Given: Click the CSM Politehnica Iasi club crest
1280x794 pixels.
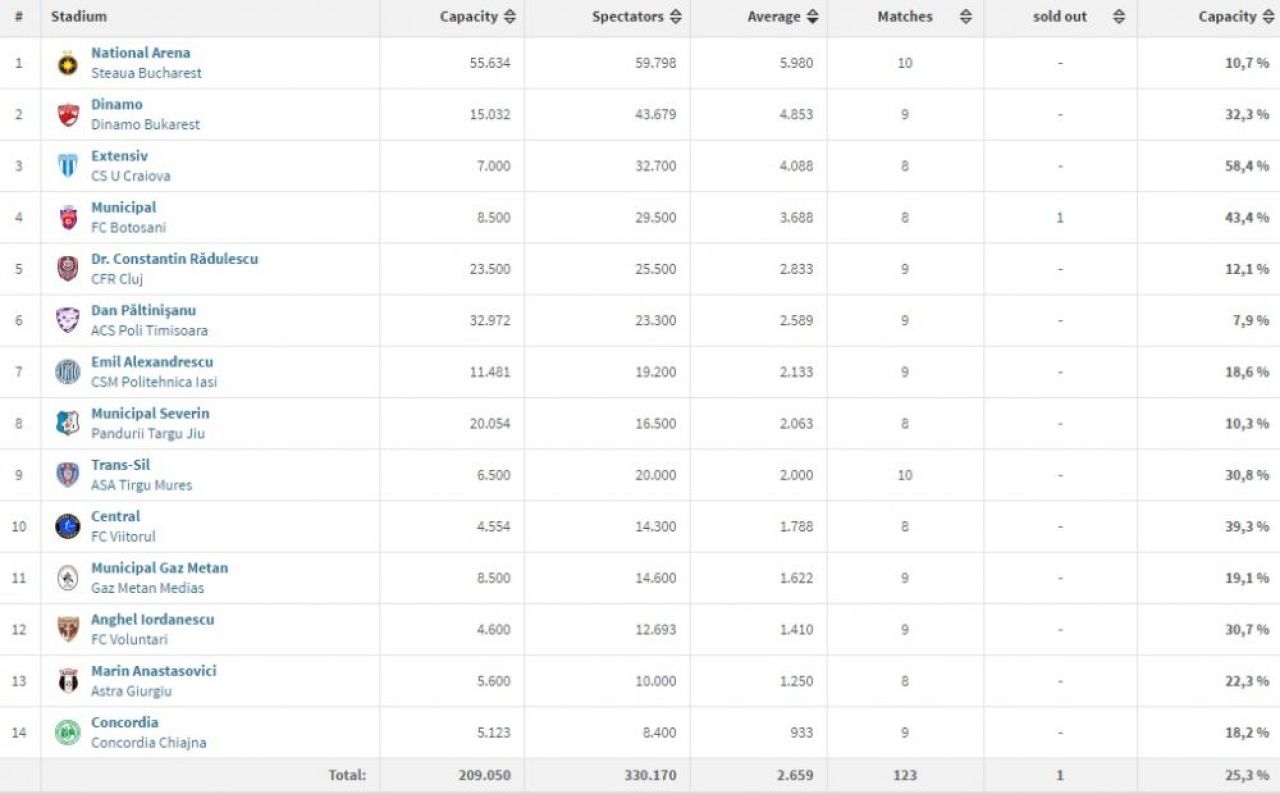Looking at the screenshot, I should [68, 372].
